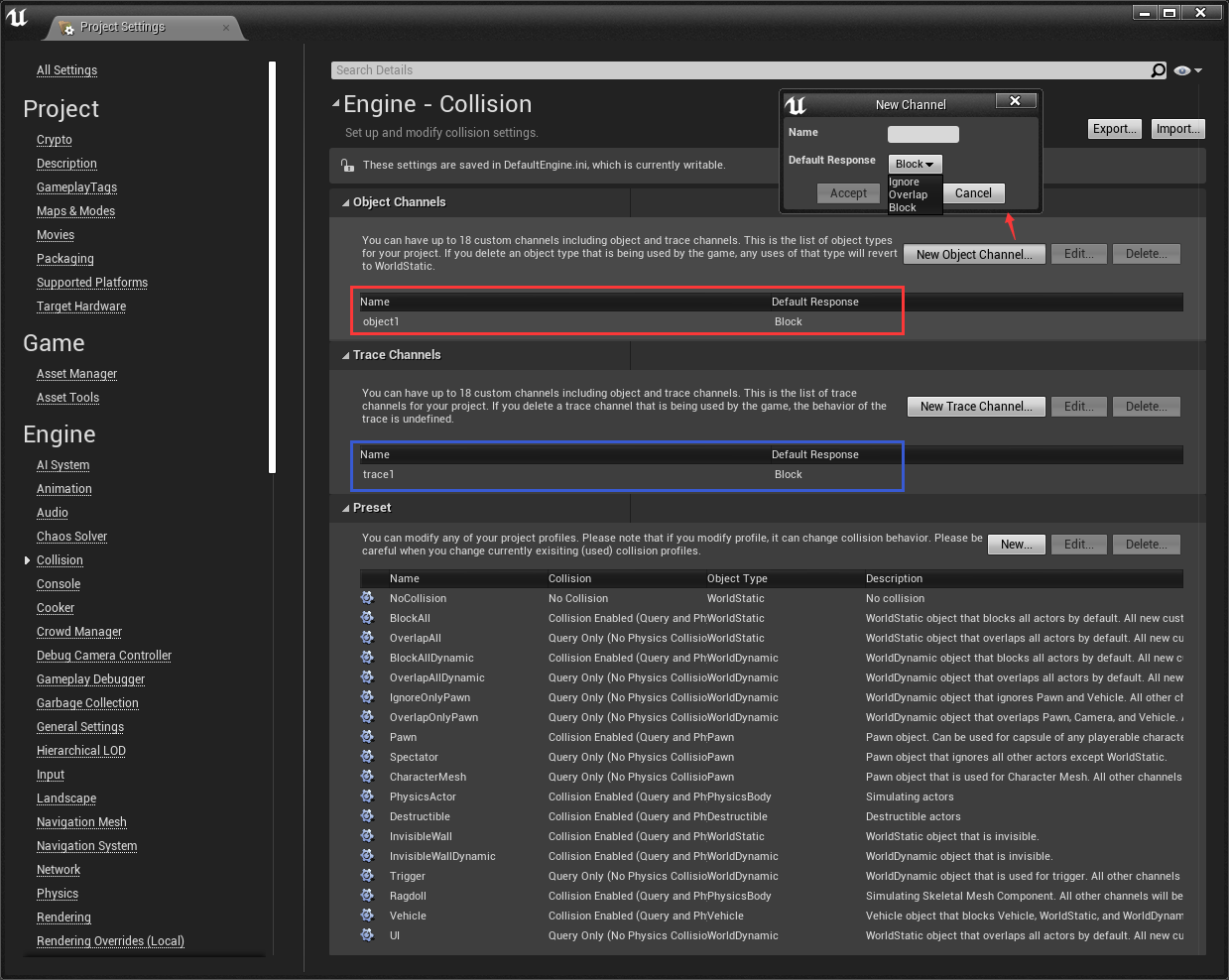Image resolution: width=1229 pixels, height=980 pixels.
Task: Click New button in Preset section
Action: pyautogui.click(x=1017, y=545)
